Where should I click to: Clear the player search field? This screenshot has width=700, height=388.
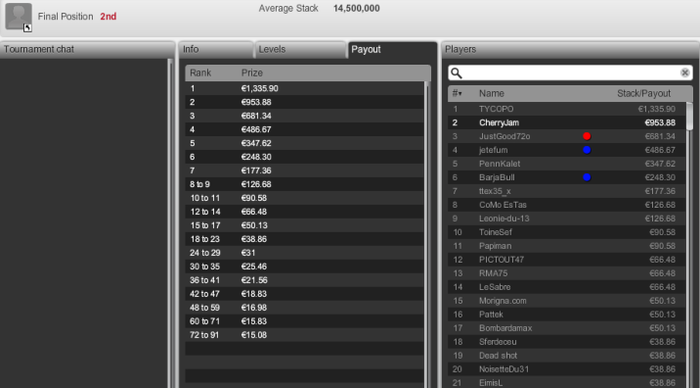[x=685, y=73]
